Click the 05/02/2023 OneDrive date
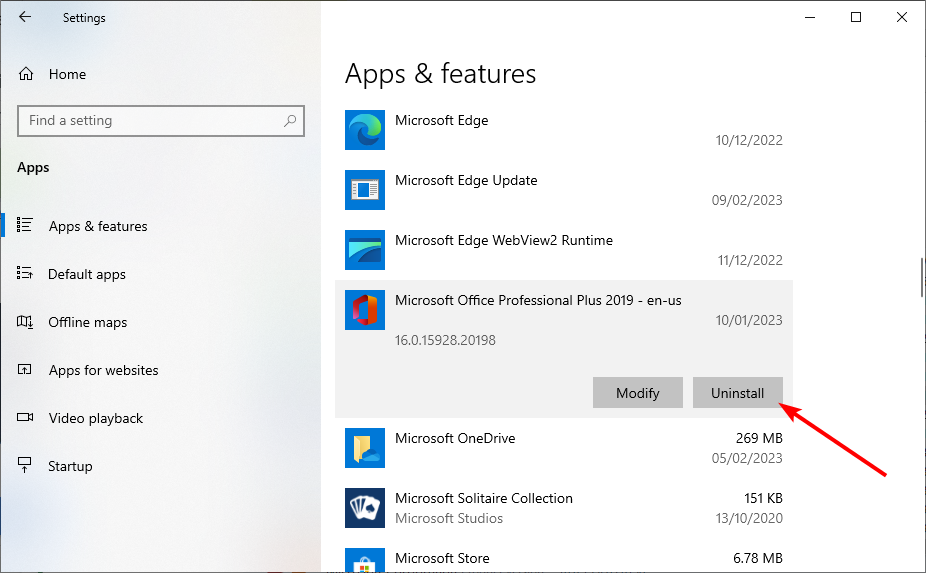 (747, 458)
